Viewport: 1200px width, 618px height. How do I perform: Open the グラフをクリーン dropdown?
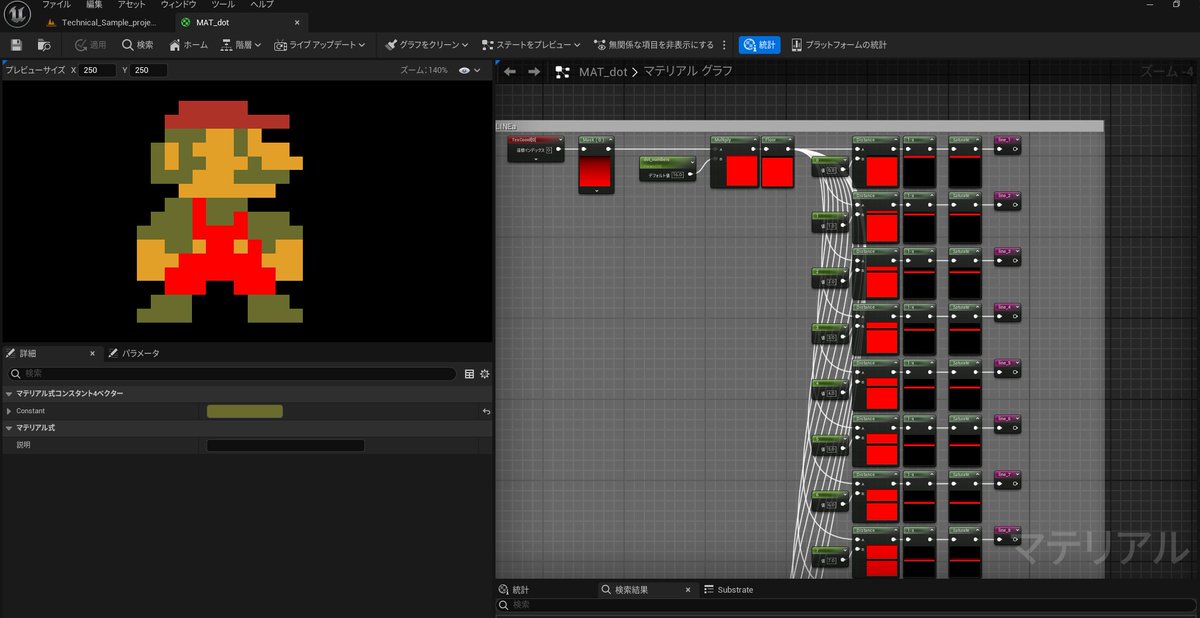tap(427, 45)
